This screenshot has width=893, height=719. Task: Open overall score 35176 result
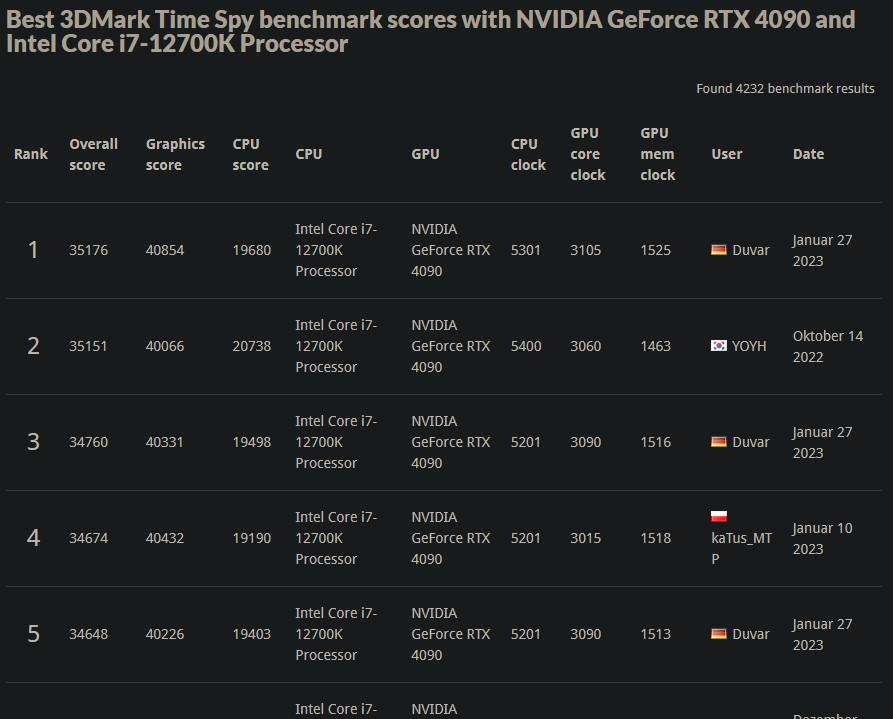(88, 250)
